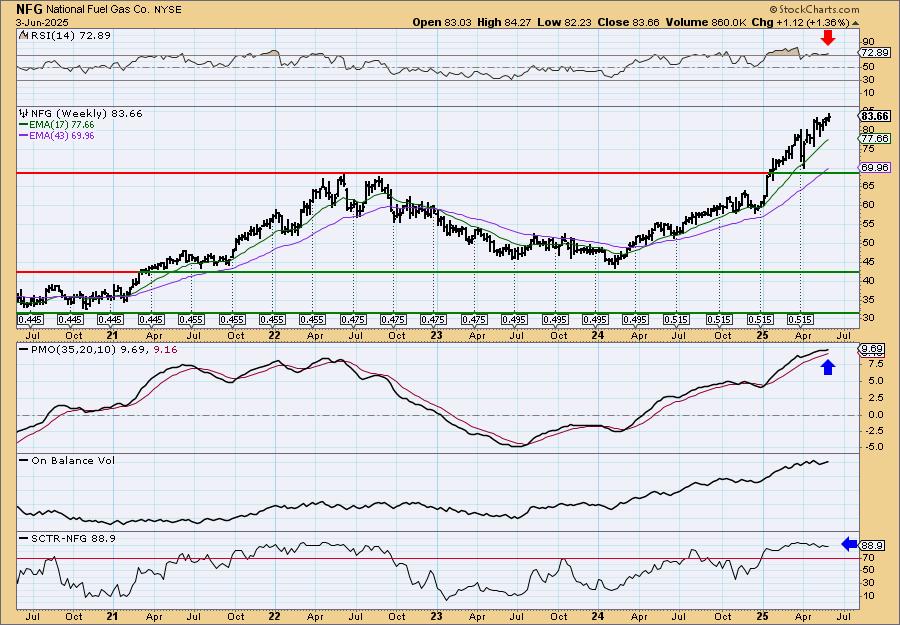Click the 72.89 RSI tag on the right axis
This screenshot has height=625, width=900.
875,53
